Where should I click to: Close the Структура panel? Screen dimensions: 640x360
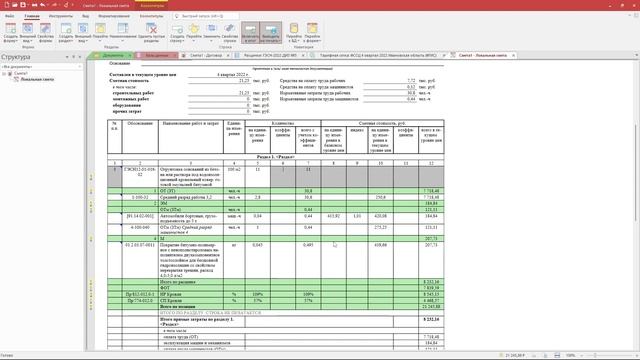[80, 57]
